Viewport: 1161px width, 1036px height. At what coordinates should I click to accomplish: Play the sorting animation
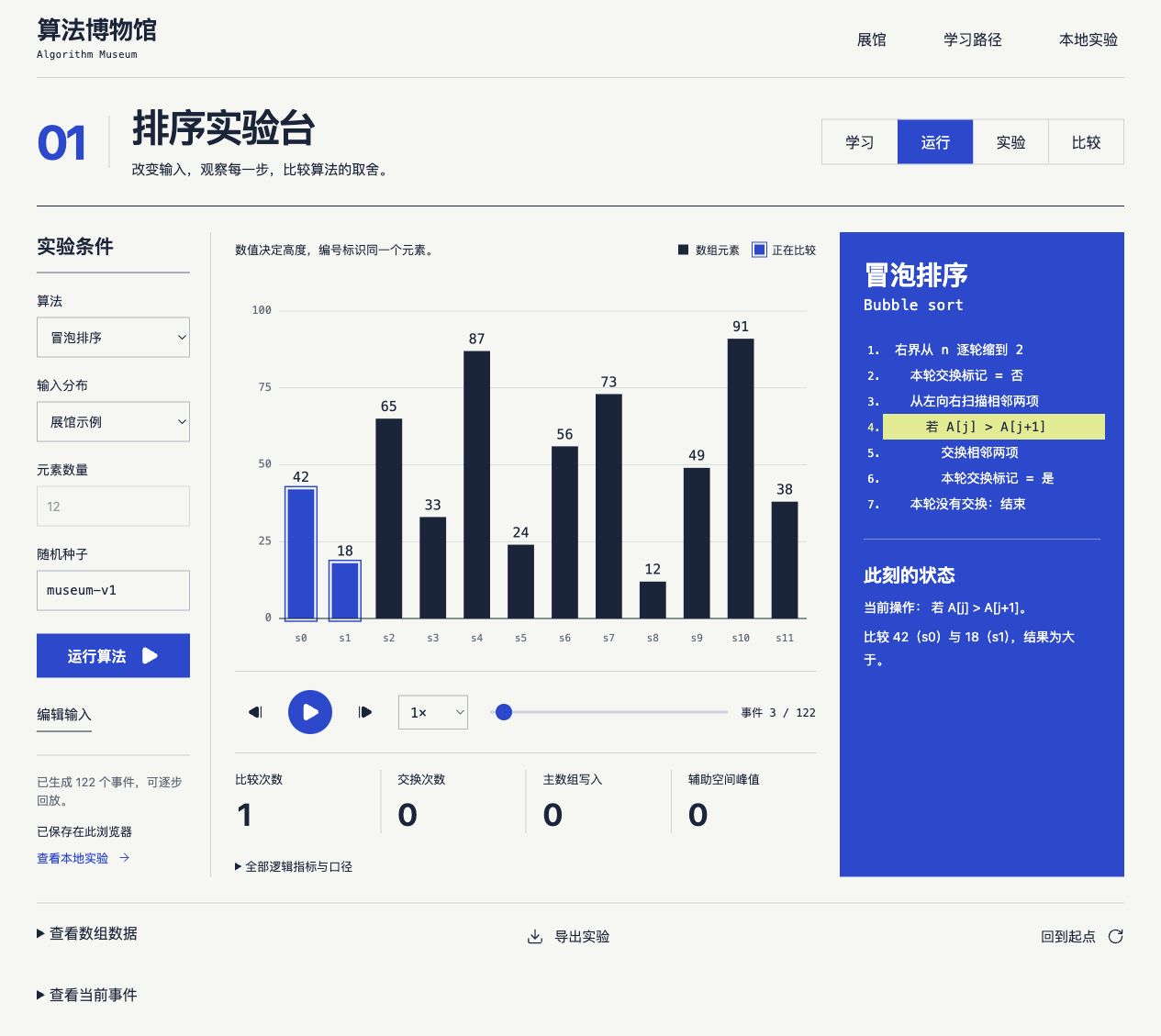[310, 712]
